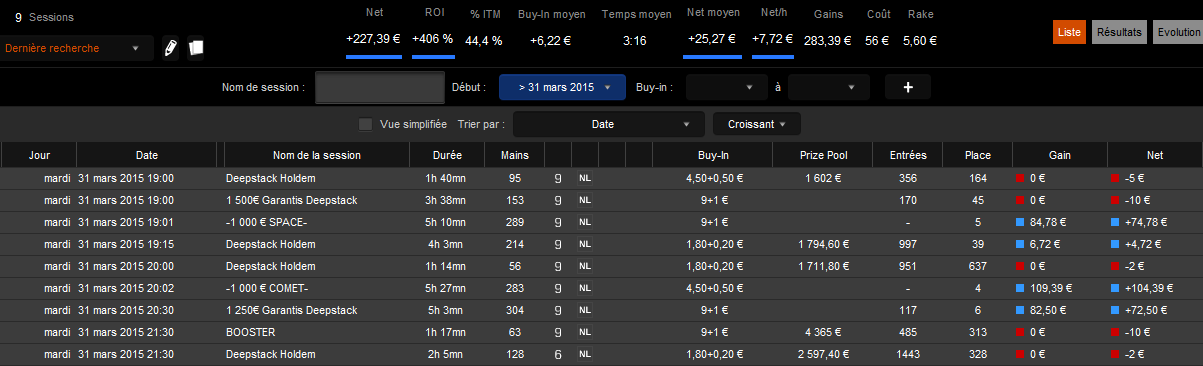The image size is (1203, 366).
Task: Click the 9-seat icon in first row
Action: [558, 178]
